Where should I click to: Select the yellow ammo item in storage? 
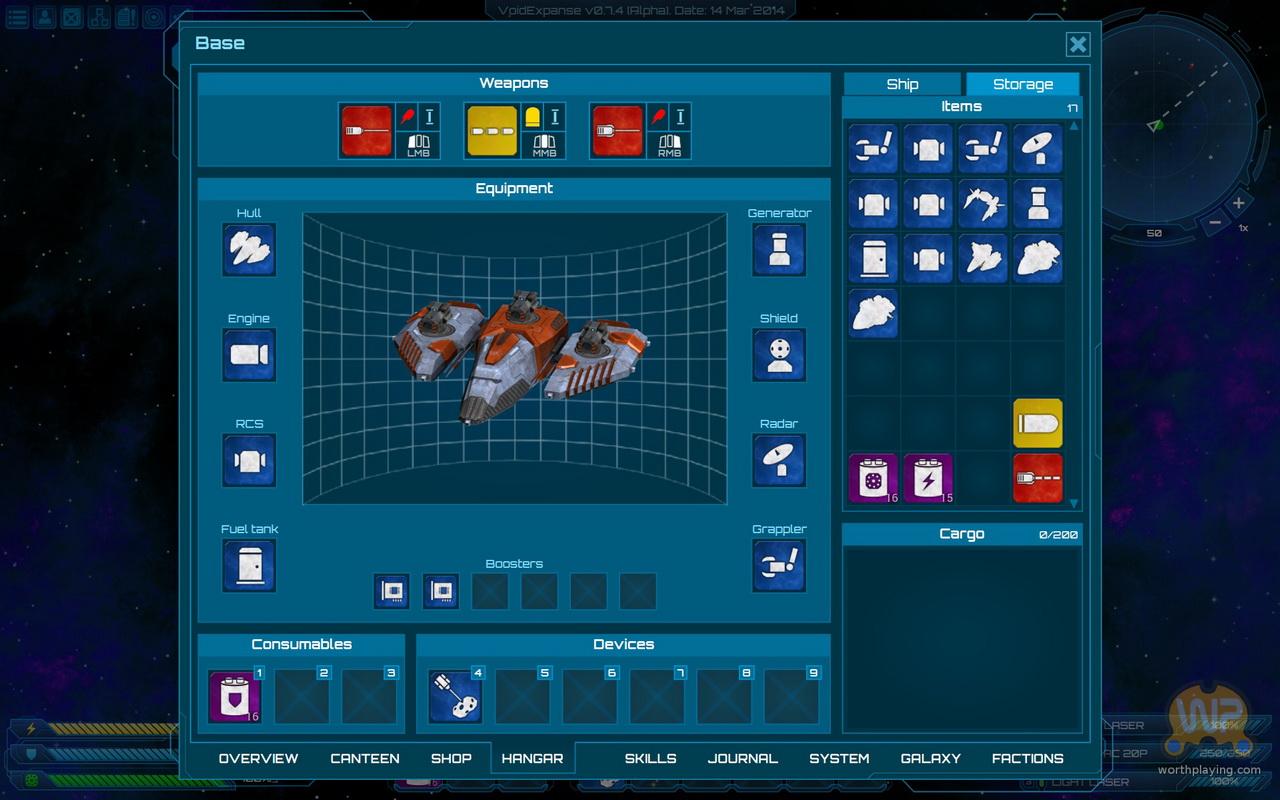(x=1037, y=423)
